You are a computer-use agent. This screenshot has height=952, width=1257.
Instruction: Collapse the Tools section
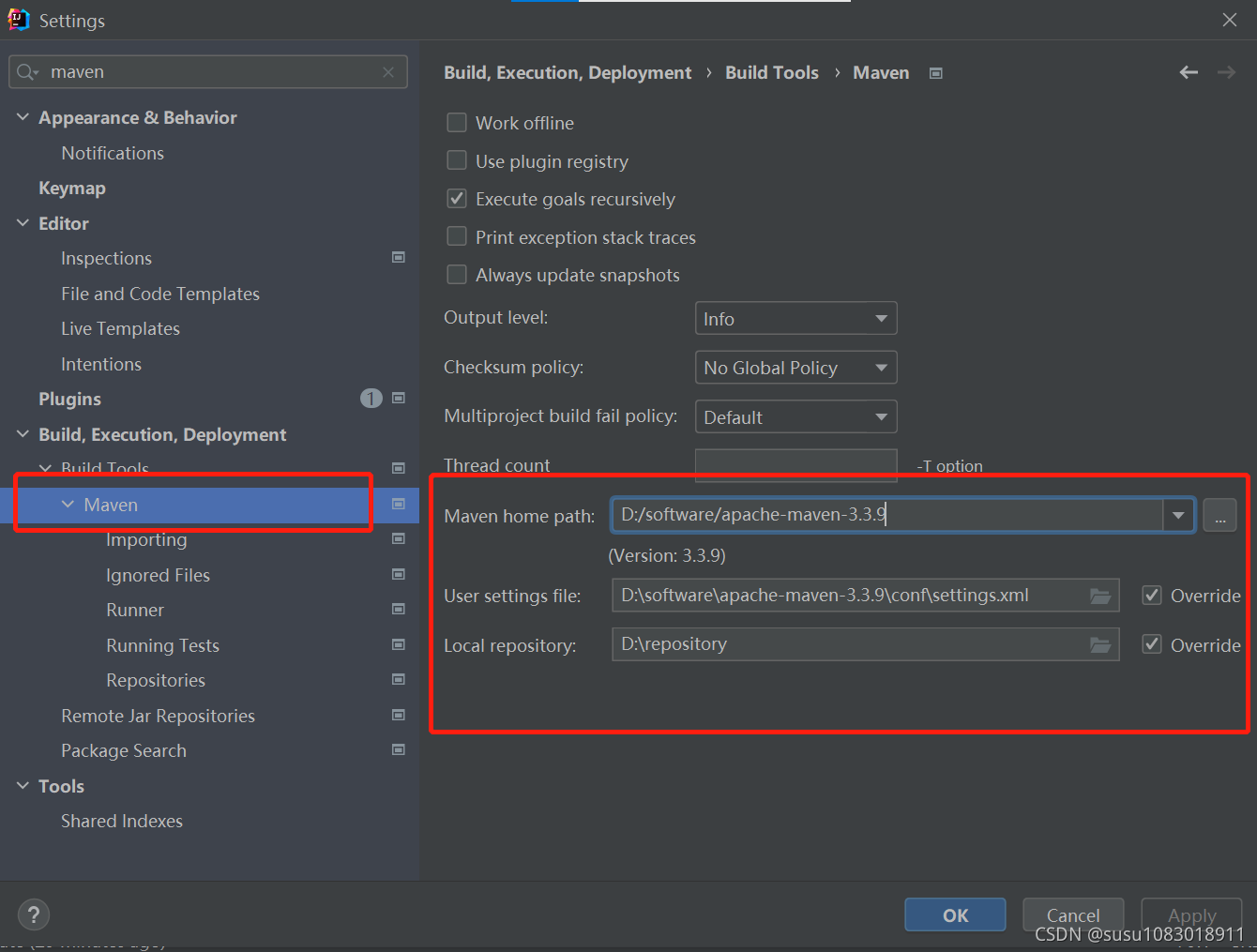pos(23,786)
